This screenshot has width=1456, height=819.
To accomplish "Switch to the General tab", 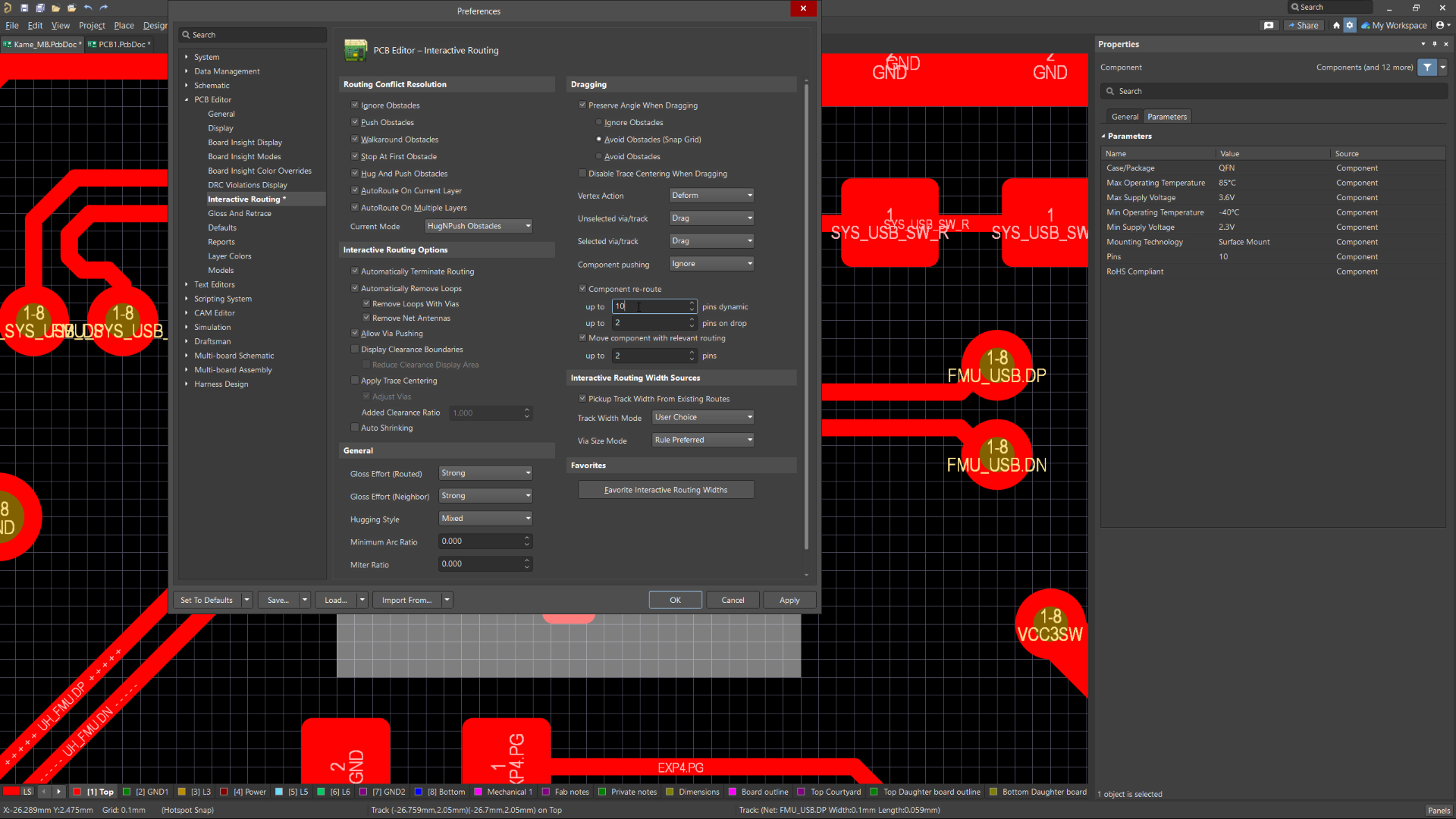I will [1124, 117].
